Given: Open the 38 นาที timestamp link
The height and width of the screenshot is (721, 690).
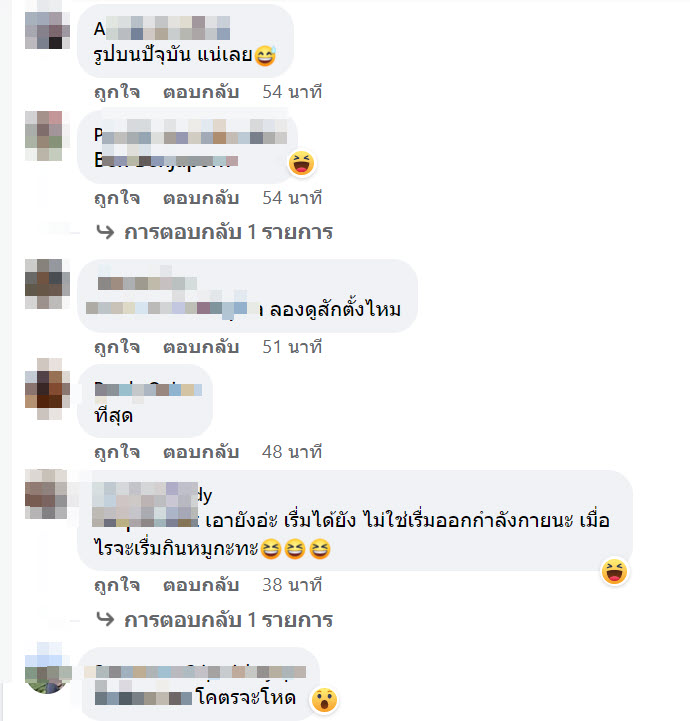Looking at the screenshot, I should click(x=292, y=585).
